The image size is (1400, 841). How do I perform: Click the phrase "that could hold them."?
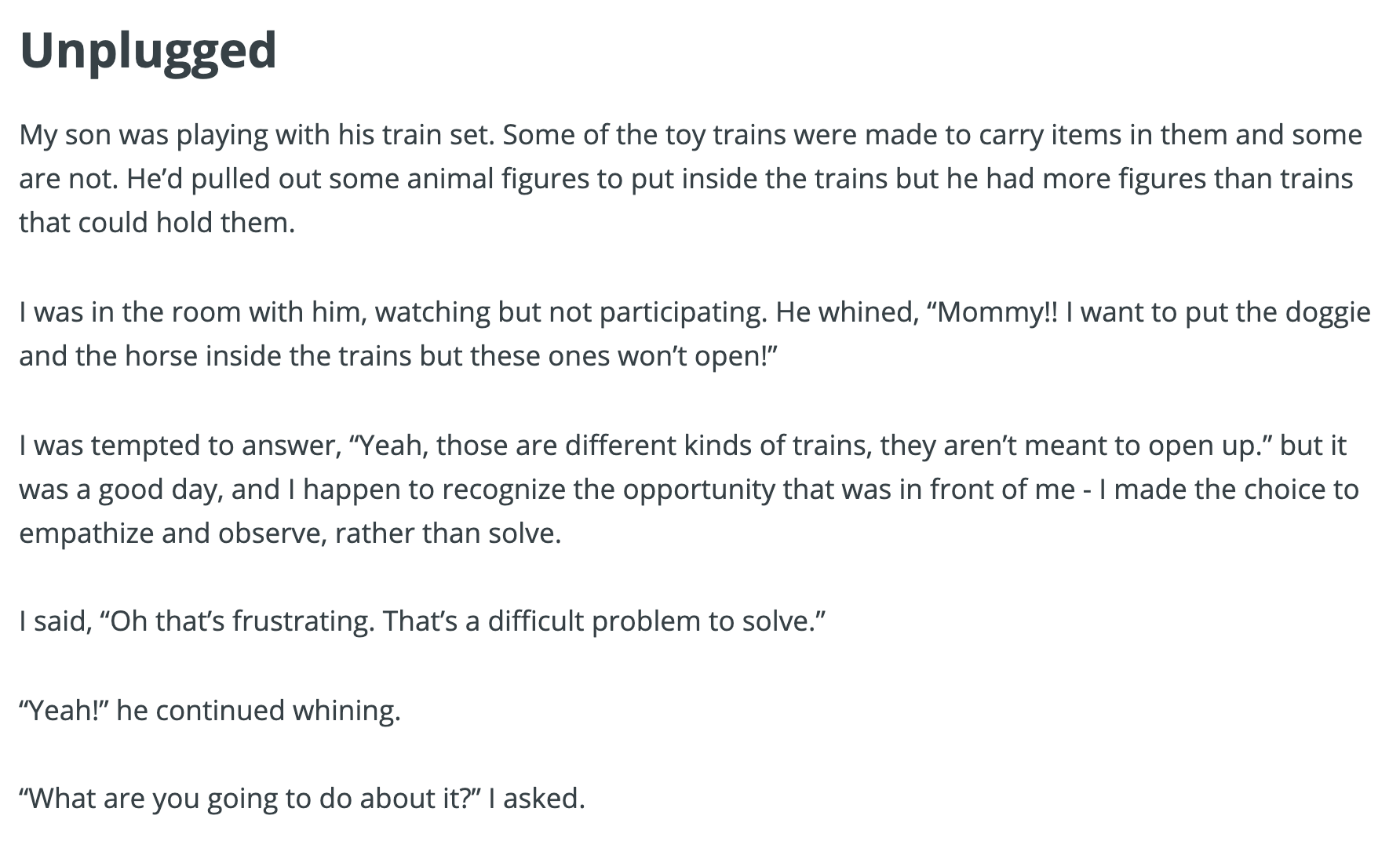click(x=158, y=223)
